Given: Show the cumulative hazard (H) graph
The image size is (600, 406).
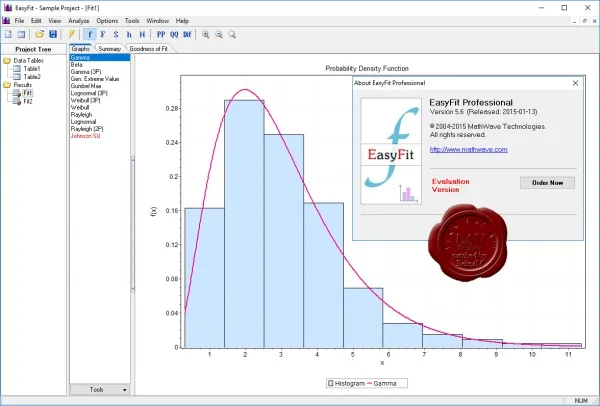Looking at the screenshot, I should pyautogui.click(x=142, y=34).
